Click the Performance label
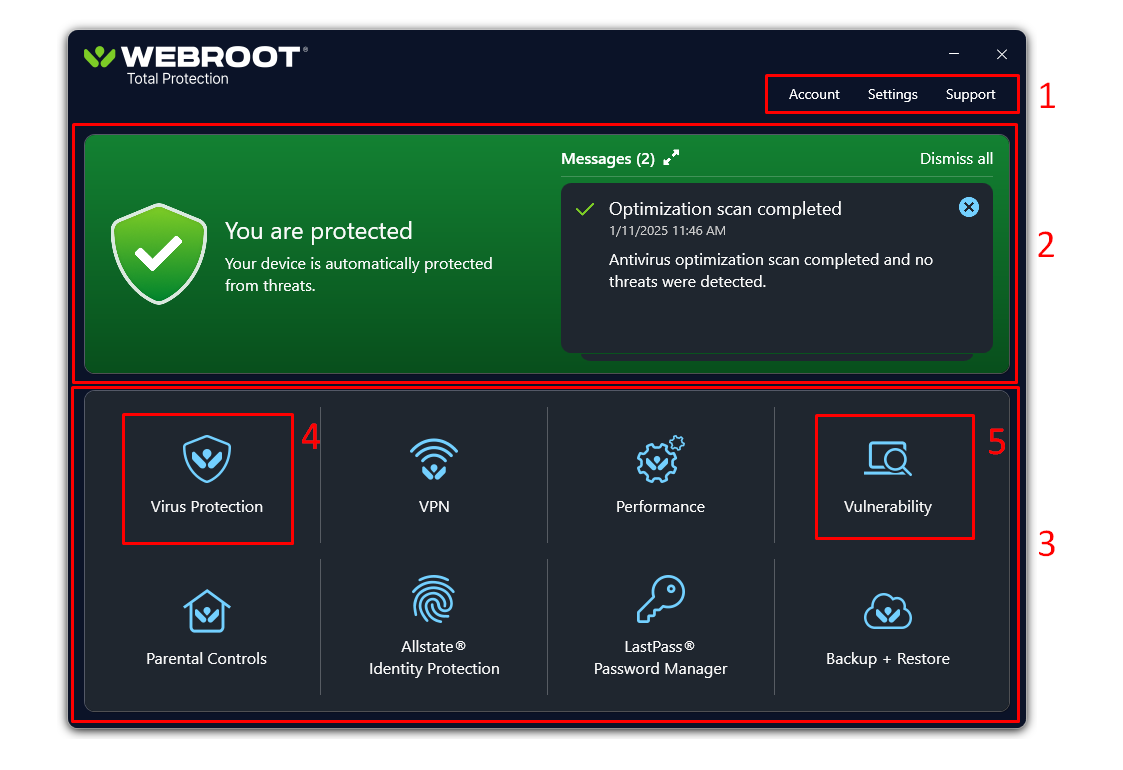 pyautogui.click(x=660, y=506)
